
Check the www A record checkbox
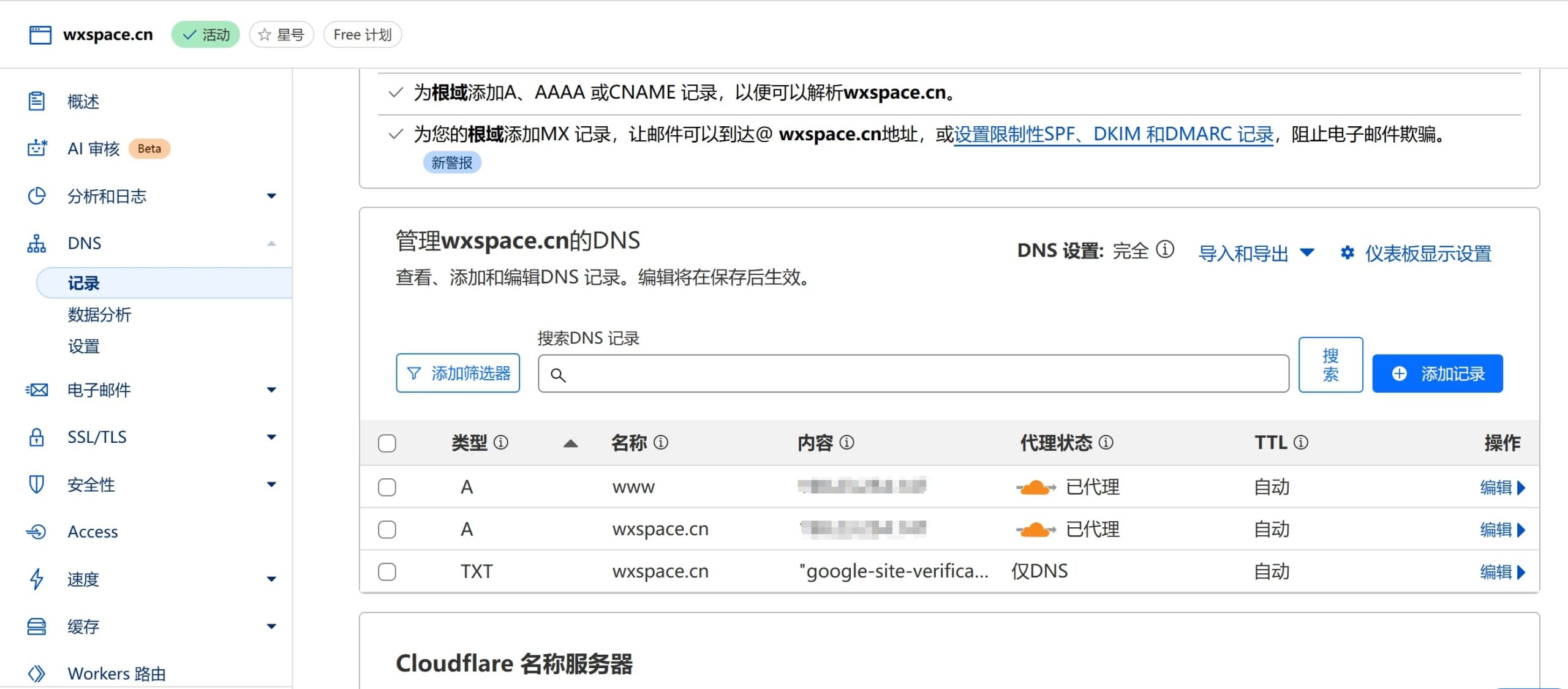click(x=387, y=488)
